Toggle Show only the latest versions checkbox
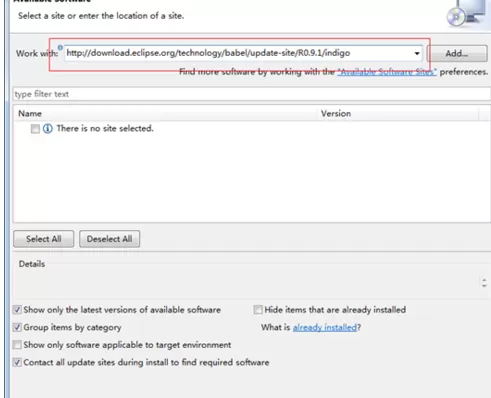 point(17,310)
